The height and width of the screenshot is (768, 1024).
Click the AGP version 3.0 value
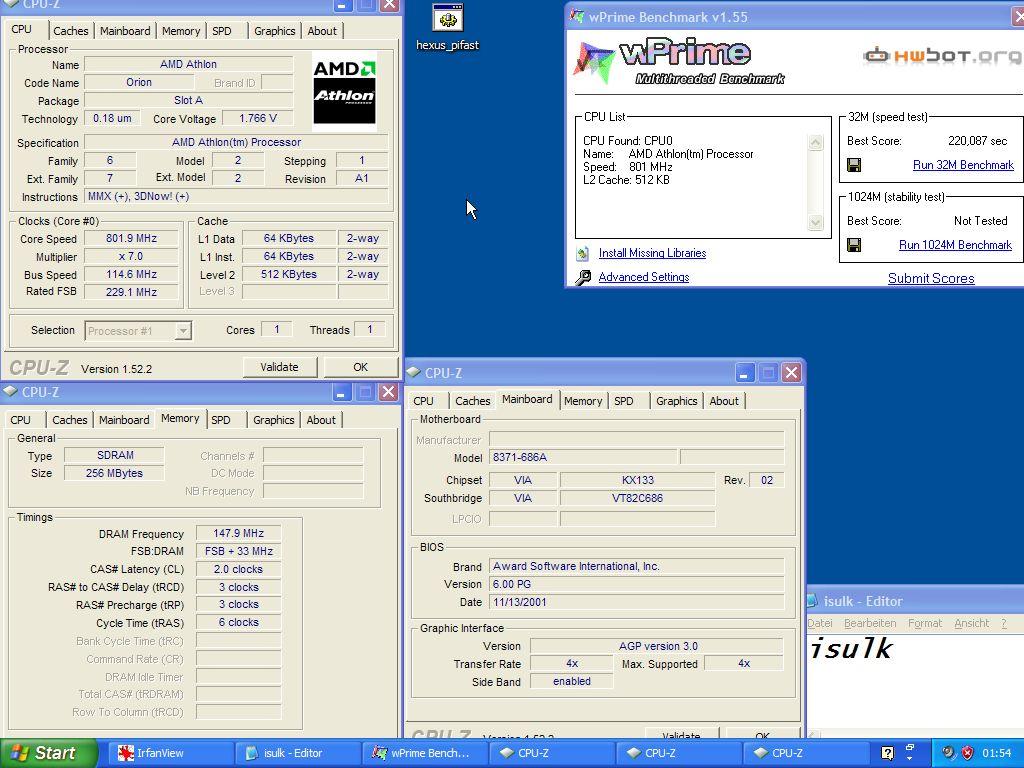coord(658,646)
